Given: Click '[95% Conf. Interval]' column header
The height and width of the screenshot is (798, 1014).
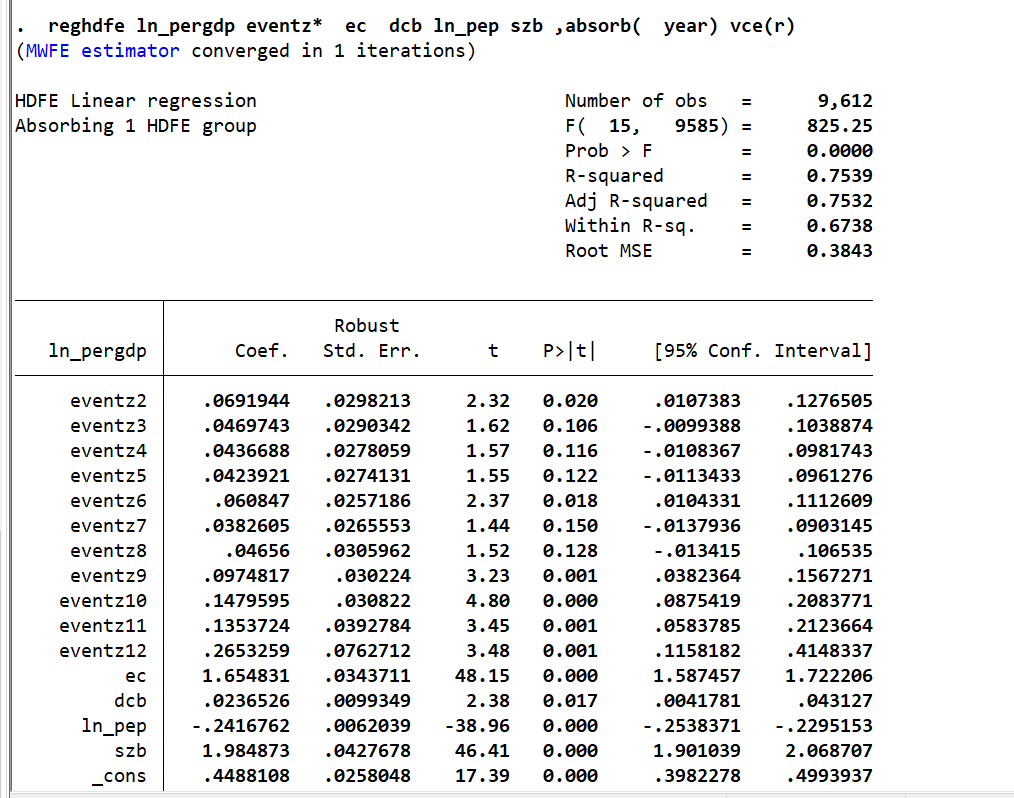Looking at the screenshot, I should click(x=763, y=351).
